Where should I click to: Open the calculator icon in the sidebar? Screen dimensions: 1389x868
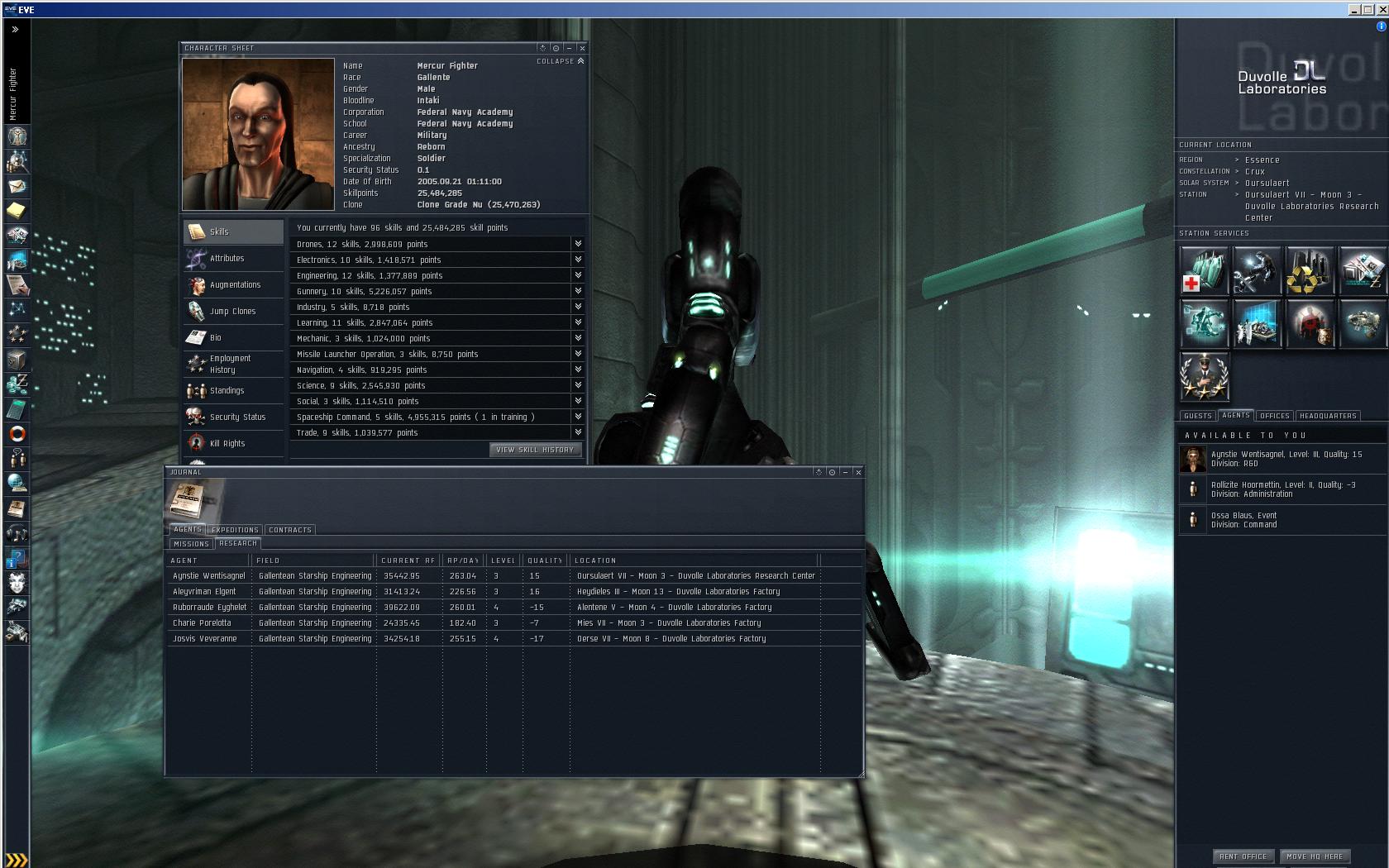point(17,409)
